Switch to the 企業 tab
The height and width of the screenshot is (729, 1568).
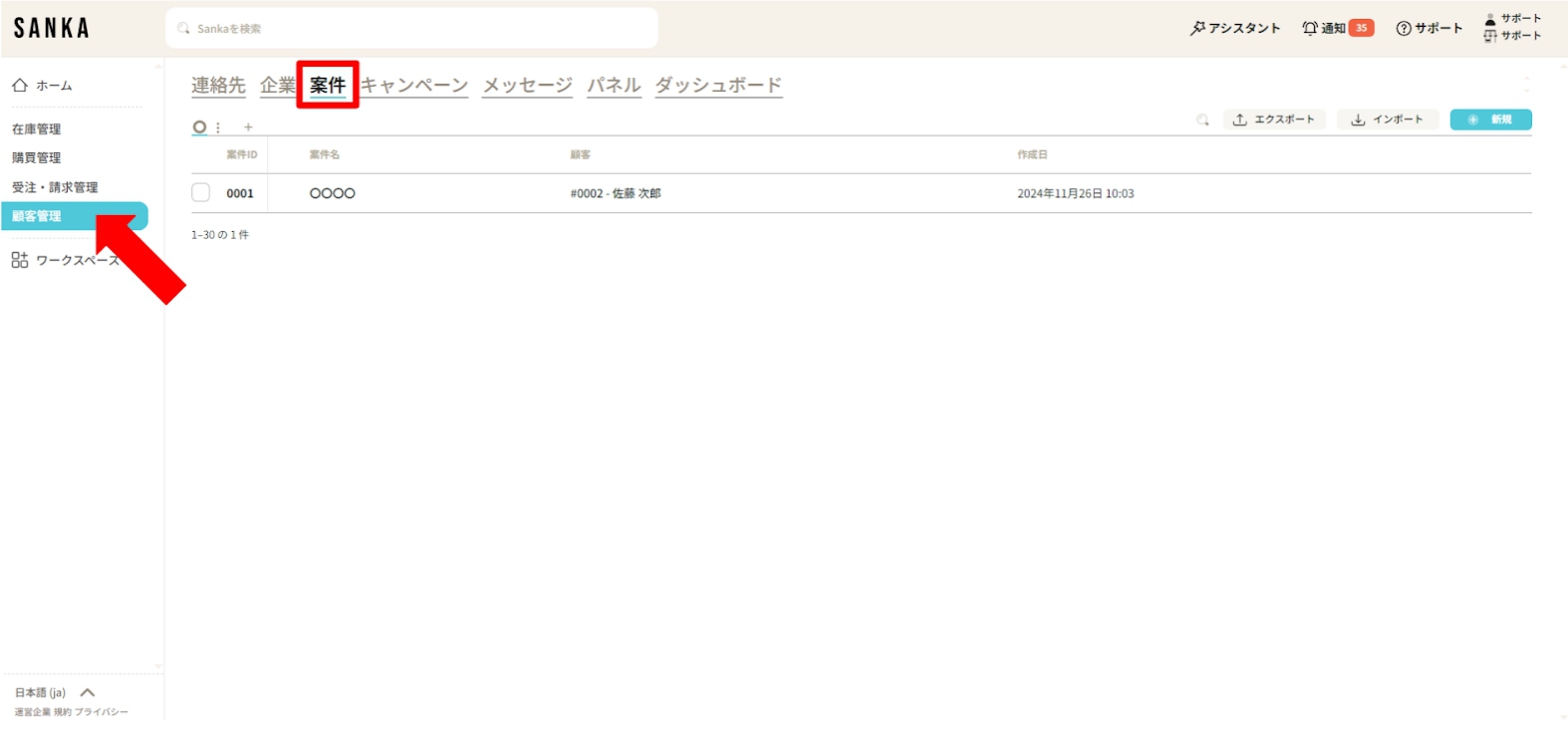[278, 86]
